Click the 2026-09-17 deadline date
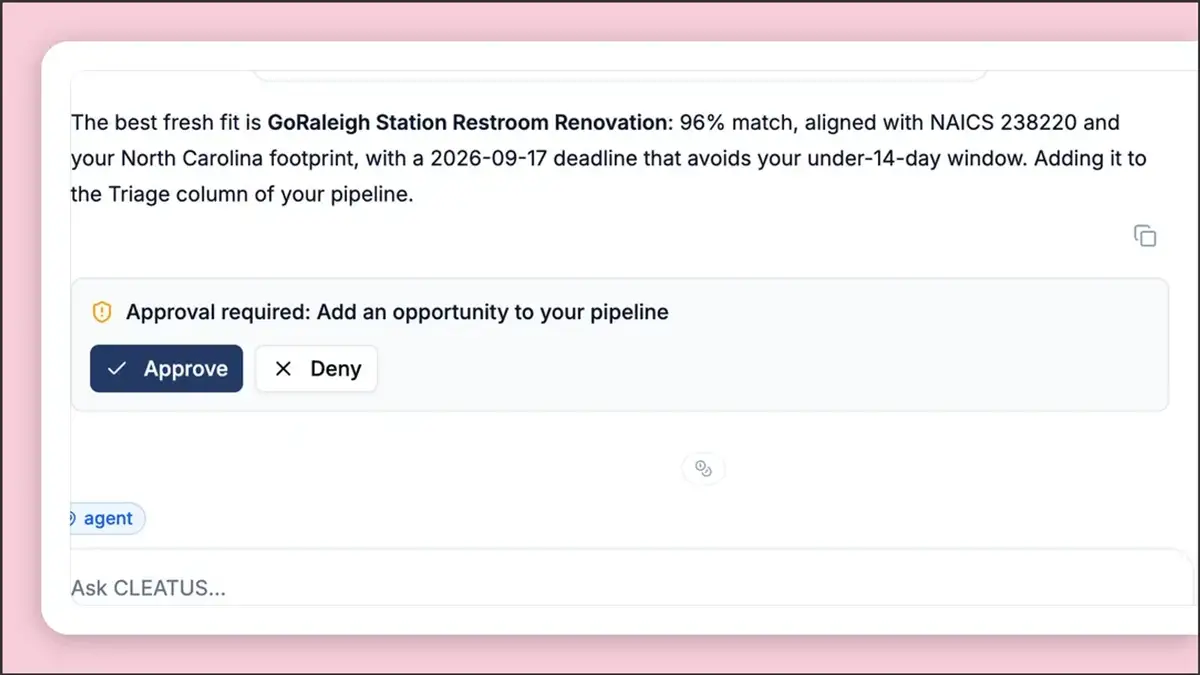The width and height of the screenshot is (1200, 675). tap(486, 159)
